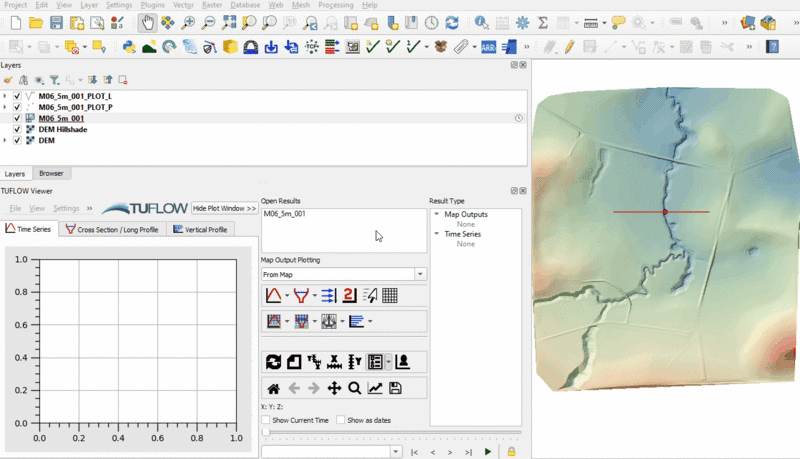Open the Python console icon
This screenshot has width=800, height=459.
tap(129, 46)
